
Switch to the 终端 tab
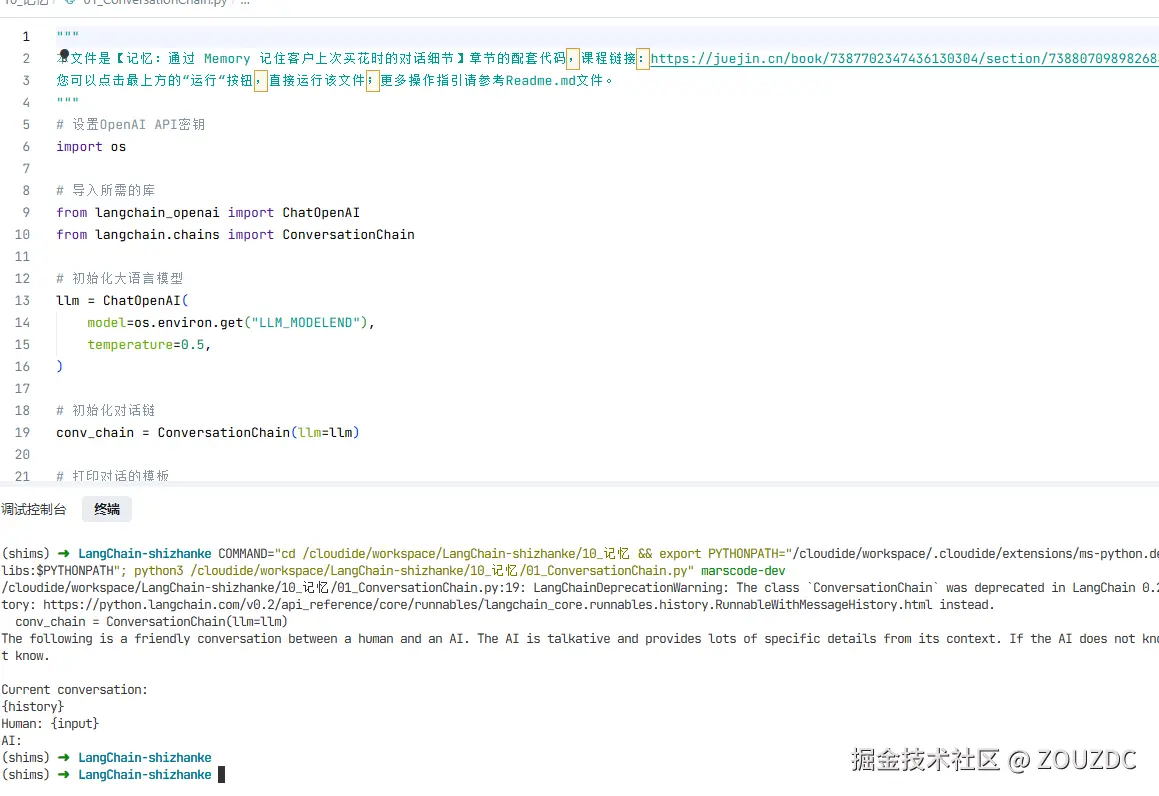106,509
